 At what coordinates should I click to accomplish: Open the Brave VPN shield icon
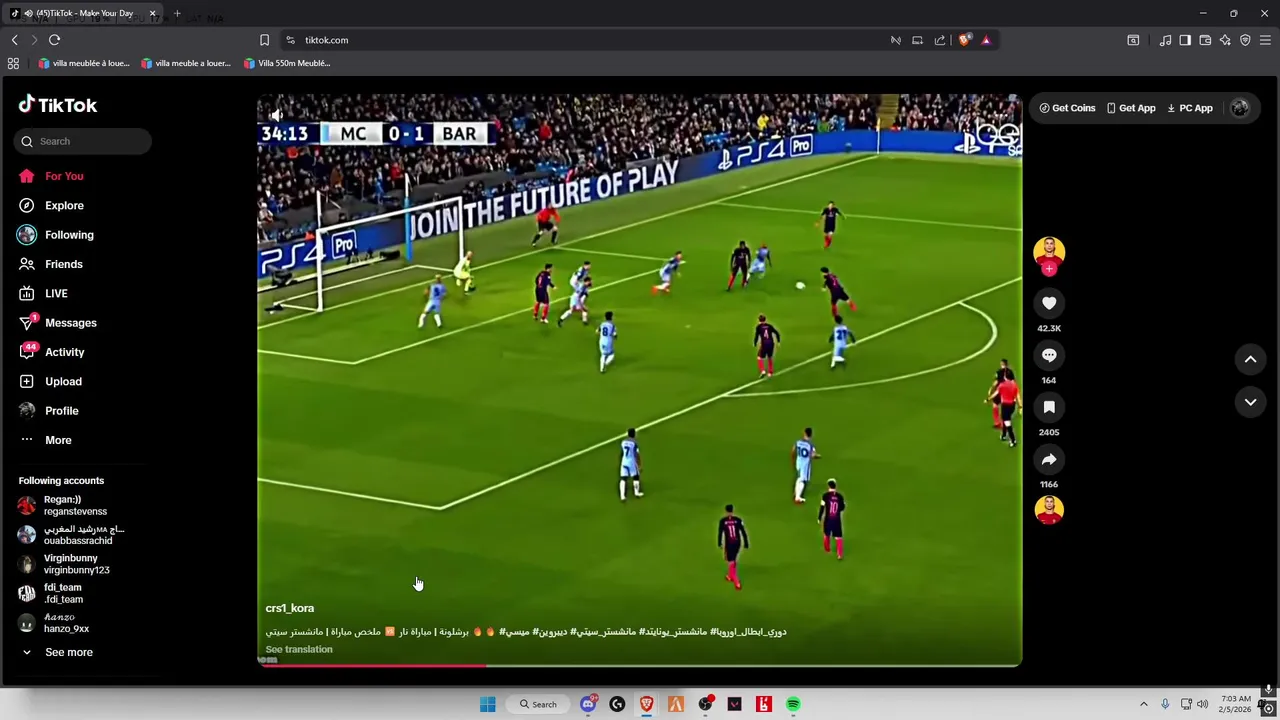[1245, 40]
